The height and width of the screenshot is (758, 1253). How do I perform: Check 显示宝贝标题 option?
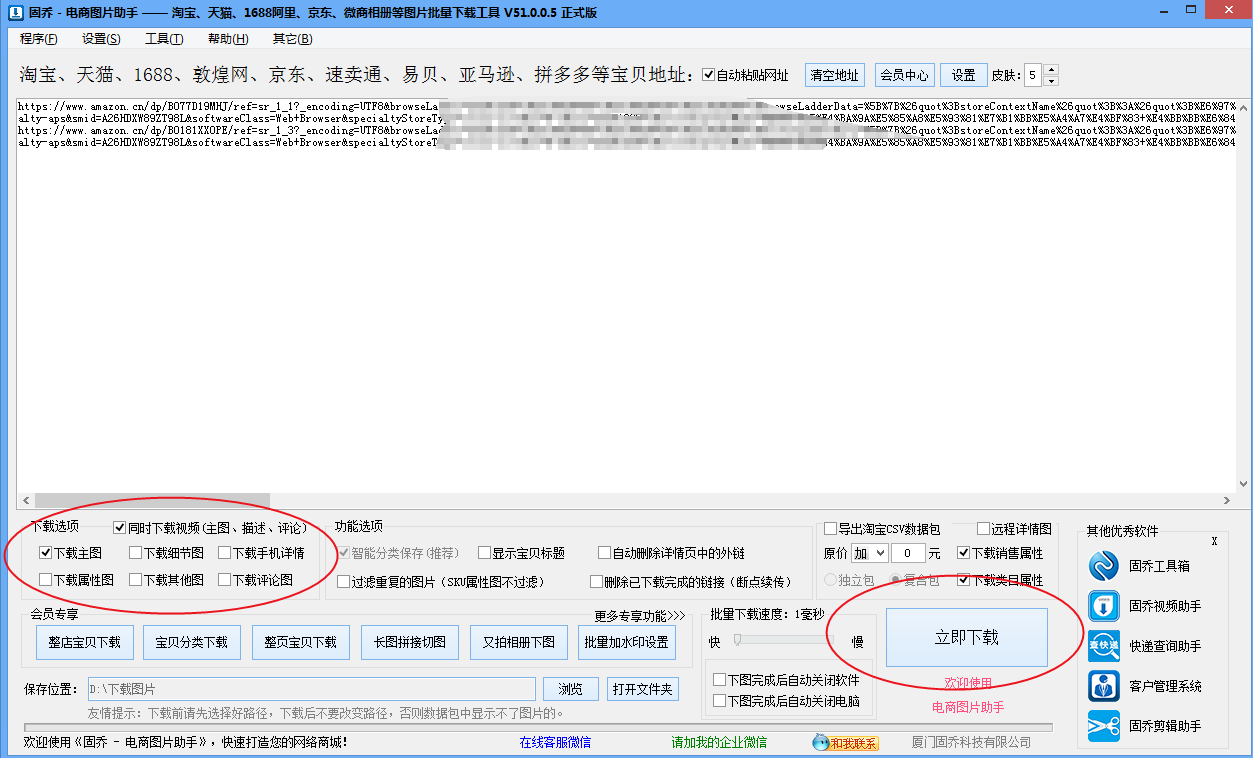pyautogui.click(x=484, y=553)
